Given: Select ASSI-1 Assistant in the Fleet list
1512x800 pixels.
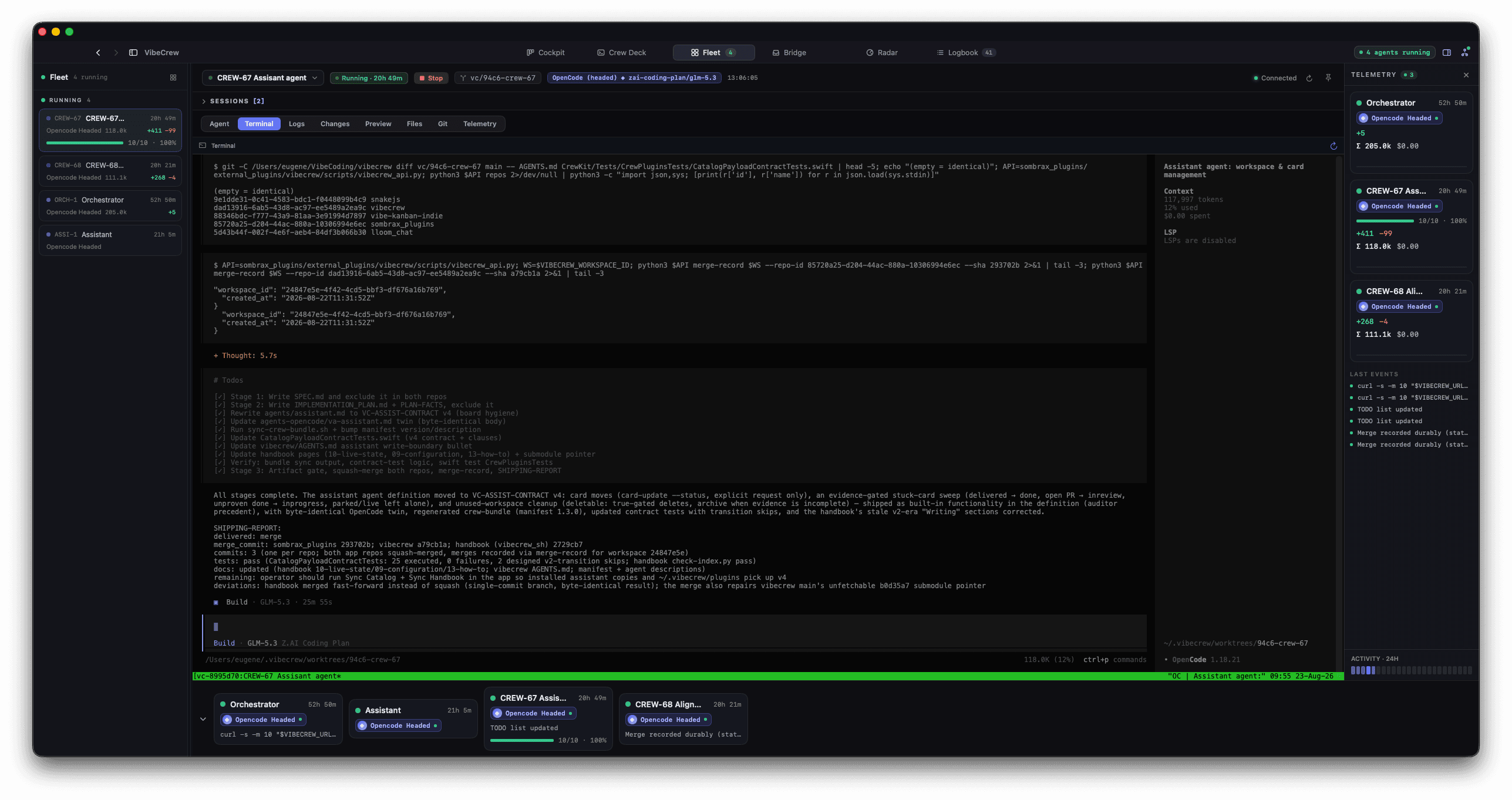Looking at the screenshot, I should [110, 240].
